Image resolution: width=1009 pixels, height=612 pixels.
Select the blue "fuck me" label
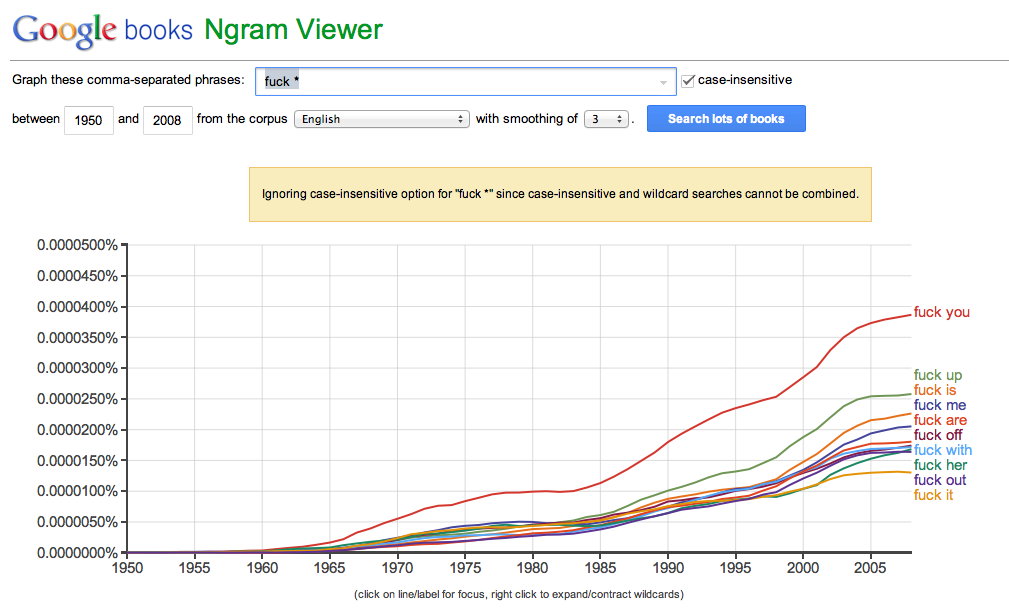pyautogui.click(x=939, y=405)
